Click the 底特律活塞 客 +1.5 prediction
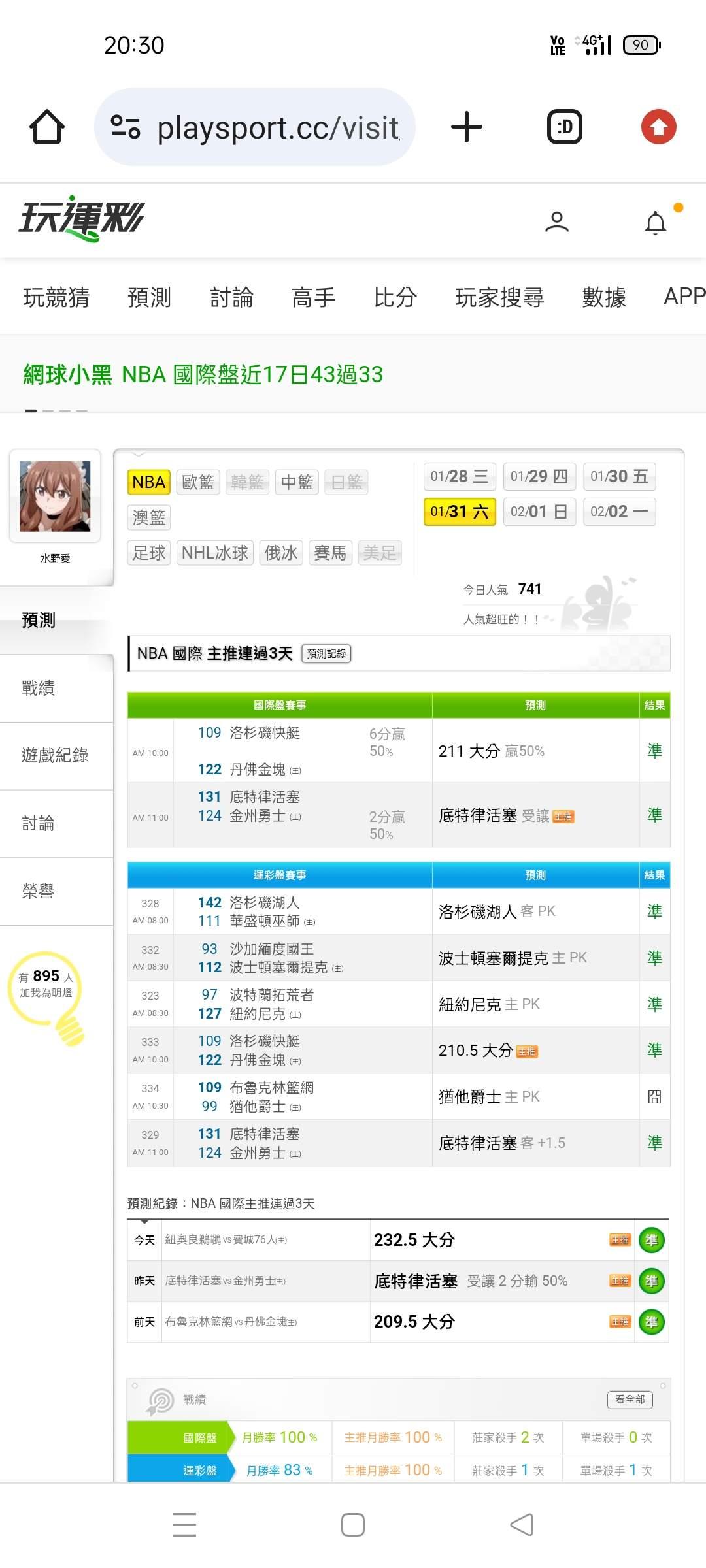The image size is (706, 1568). tap(502, 1143)
